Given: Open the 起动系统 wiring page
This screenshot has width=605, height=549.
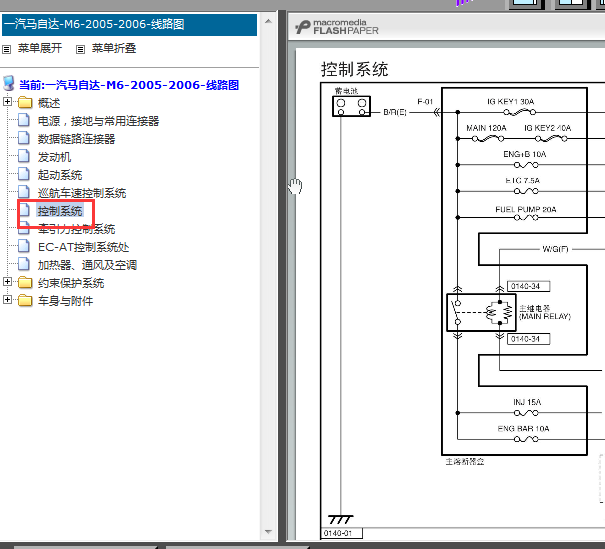Looking at the screenshot, I should [60, 175].
